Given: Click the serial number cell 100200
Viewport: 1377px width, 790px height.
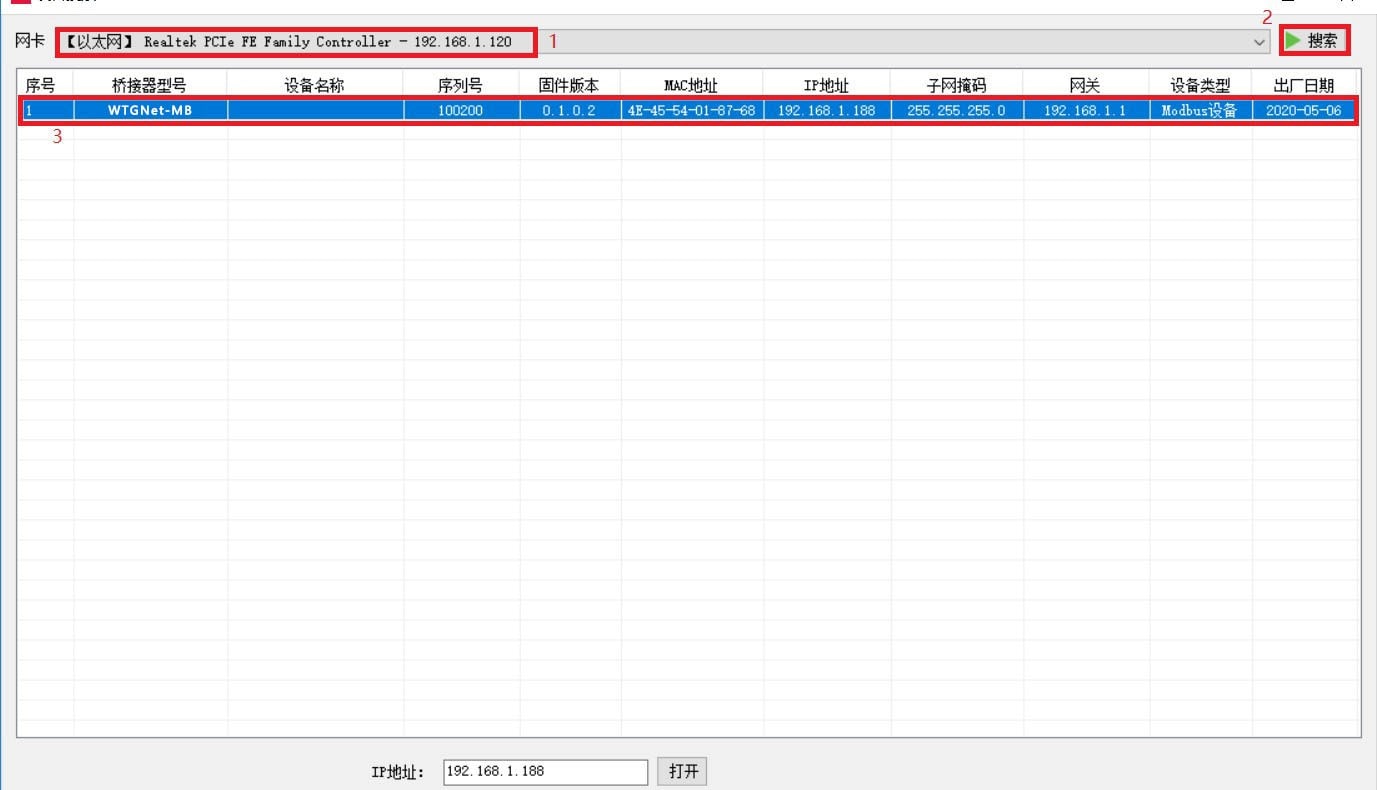Looking at the screenshot, I should (461, 111).
